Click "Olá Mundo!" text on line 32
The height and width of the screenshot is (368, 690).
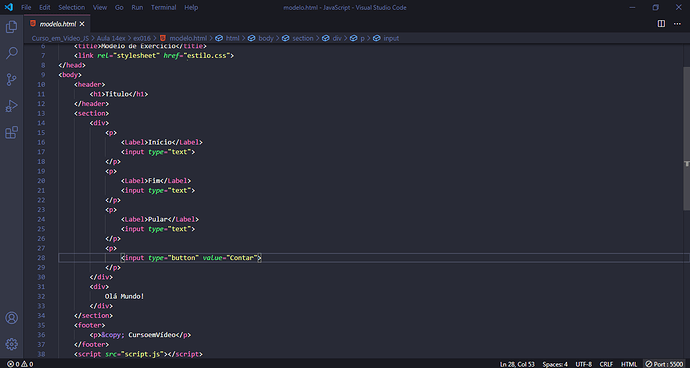tap(124, 297)
